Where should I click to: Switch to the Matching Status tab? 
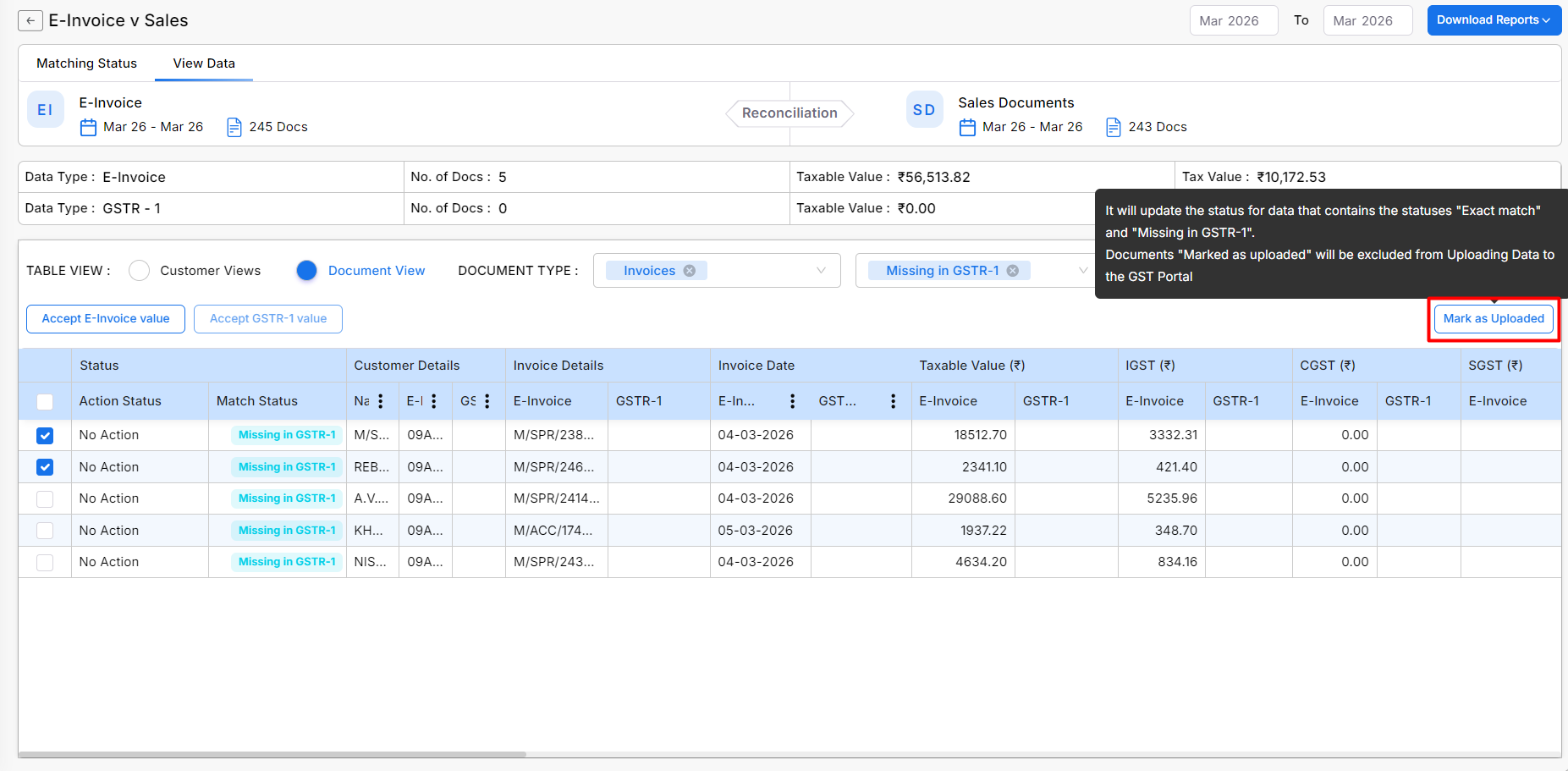86,63
